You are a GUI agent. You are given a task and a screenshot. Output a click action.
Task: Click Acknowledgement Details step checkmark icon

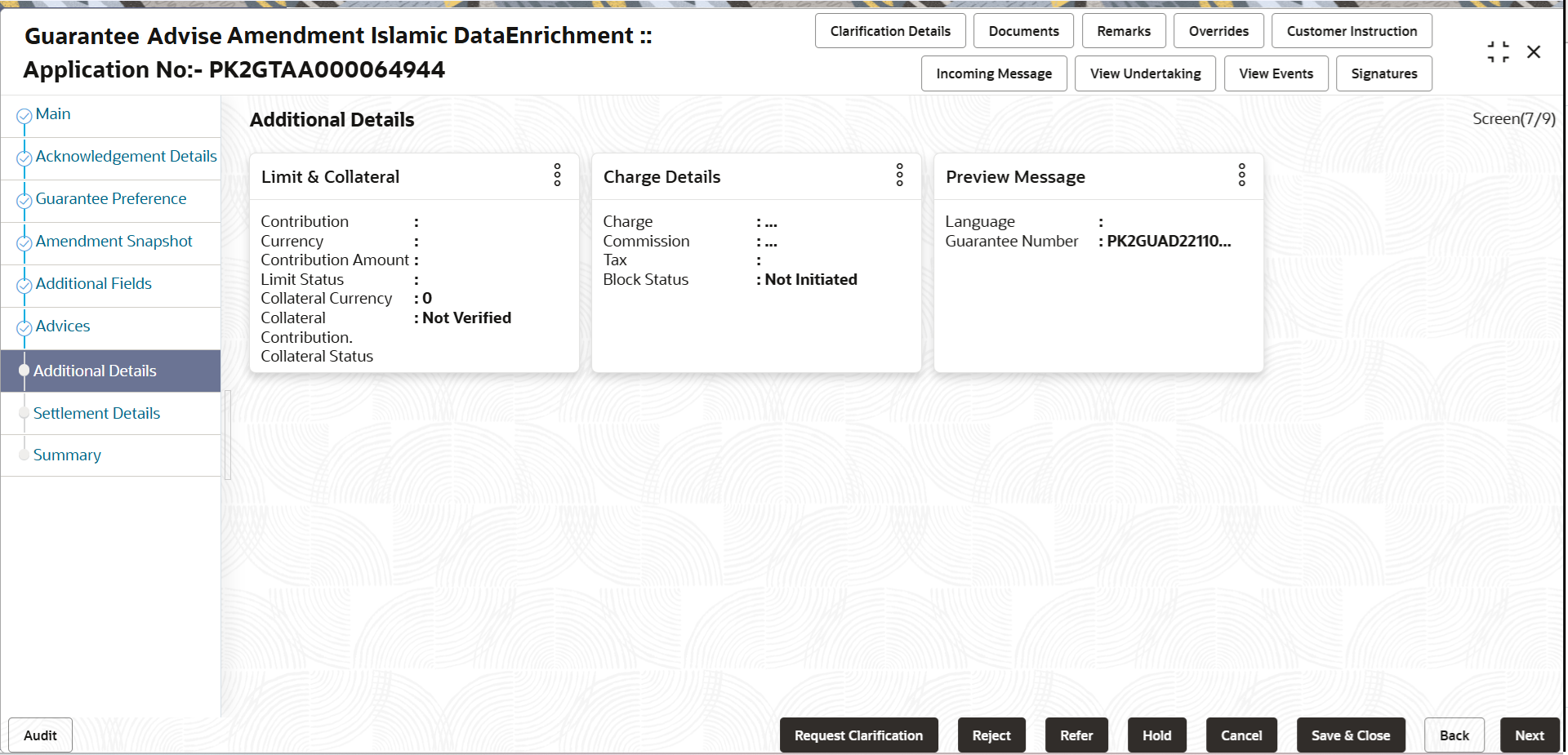(x=24, y=158)
